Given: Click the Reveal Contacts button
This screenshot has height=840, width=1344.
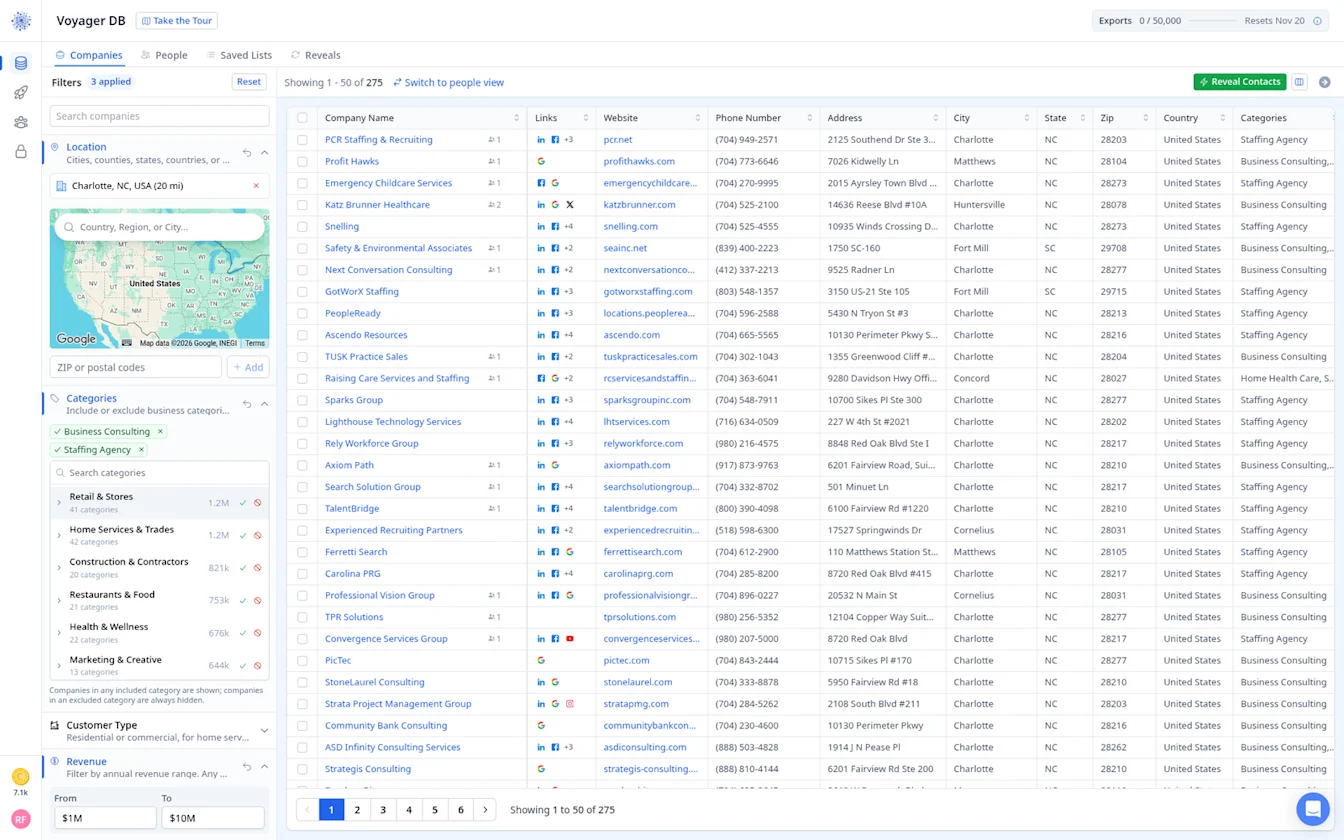Looking at the screenshot, I should 1240,82.
